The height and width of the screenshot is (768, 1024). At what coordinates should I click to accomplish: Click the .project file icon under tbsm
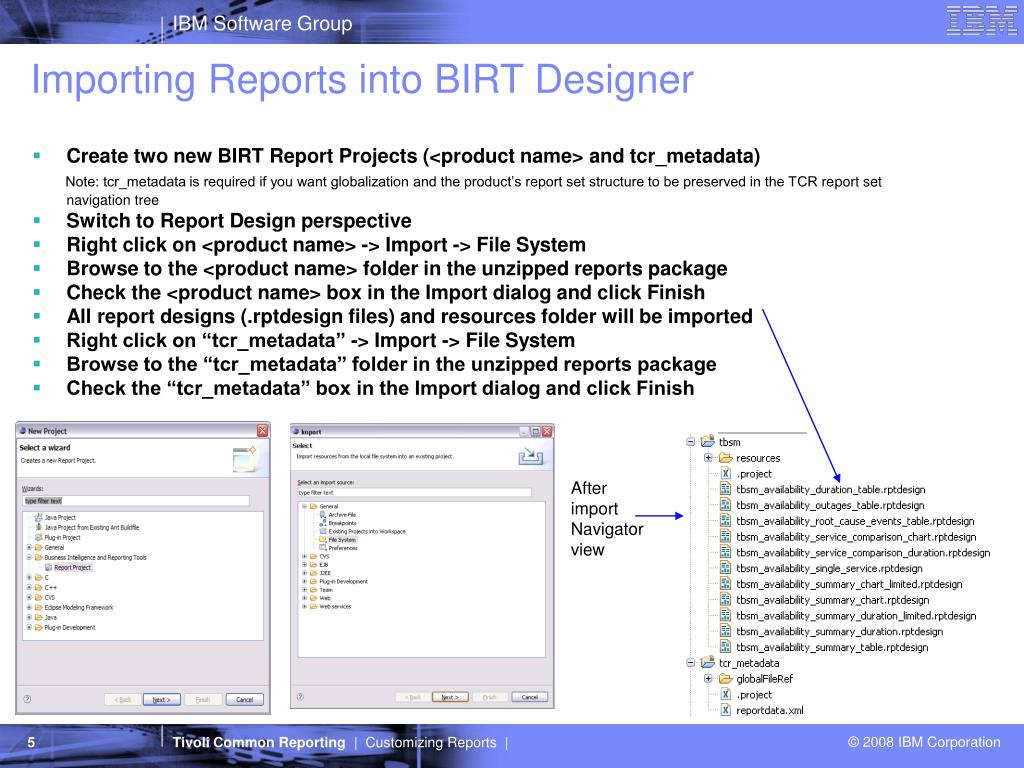tap(725, 474)
